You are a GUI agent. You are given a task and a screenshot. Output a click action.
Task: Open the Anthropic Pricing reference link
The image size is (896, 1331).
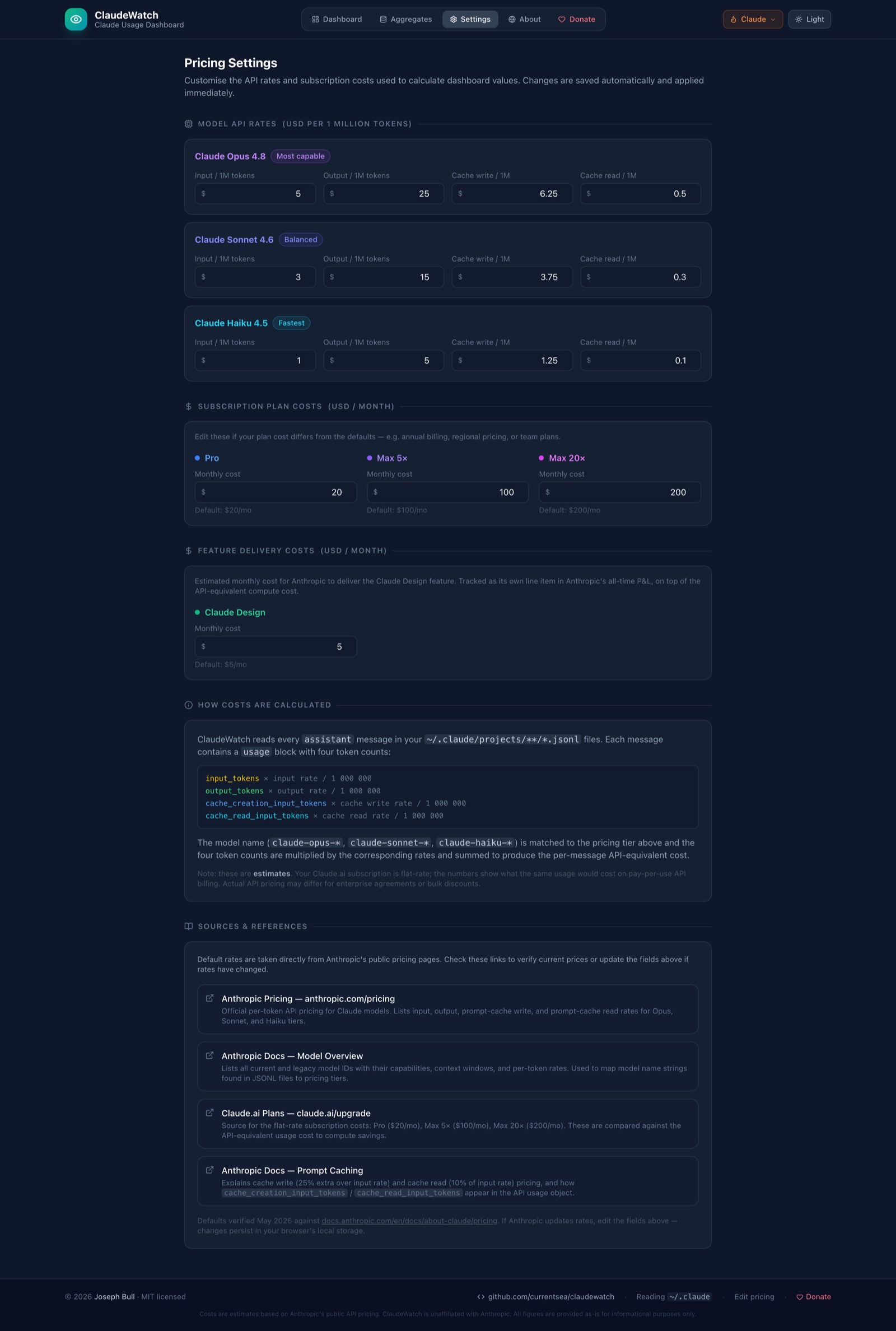tap(447, 1009)
